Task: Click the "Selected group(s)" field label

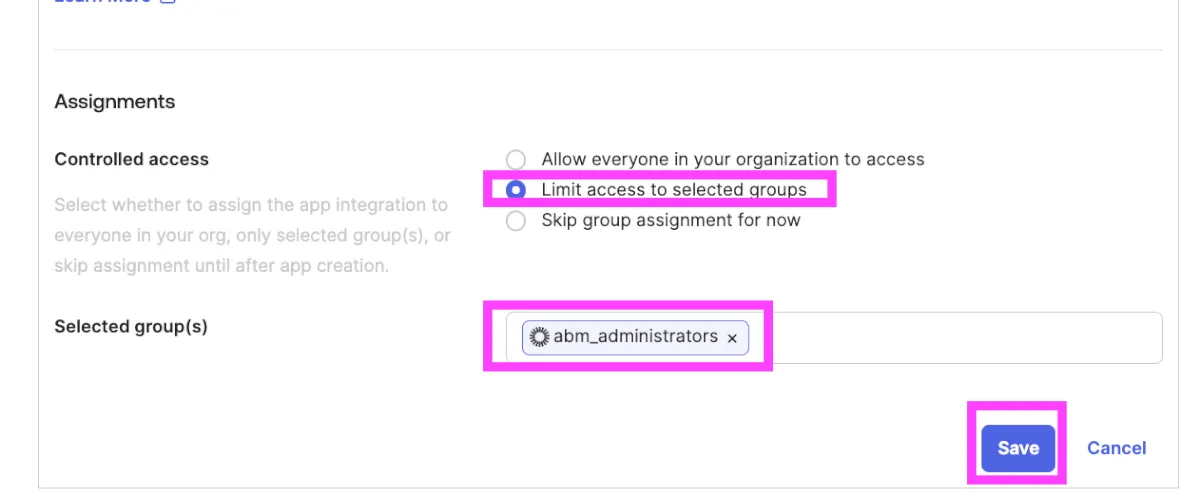Action: [x=130, y=327]
